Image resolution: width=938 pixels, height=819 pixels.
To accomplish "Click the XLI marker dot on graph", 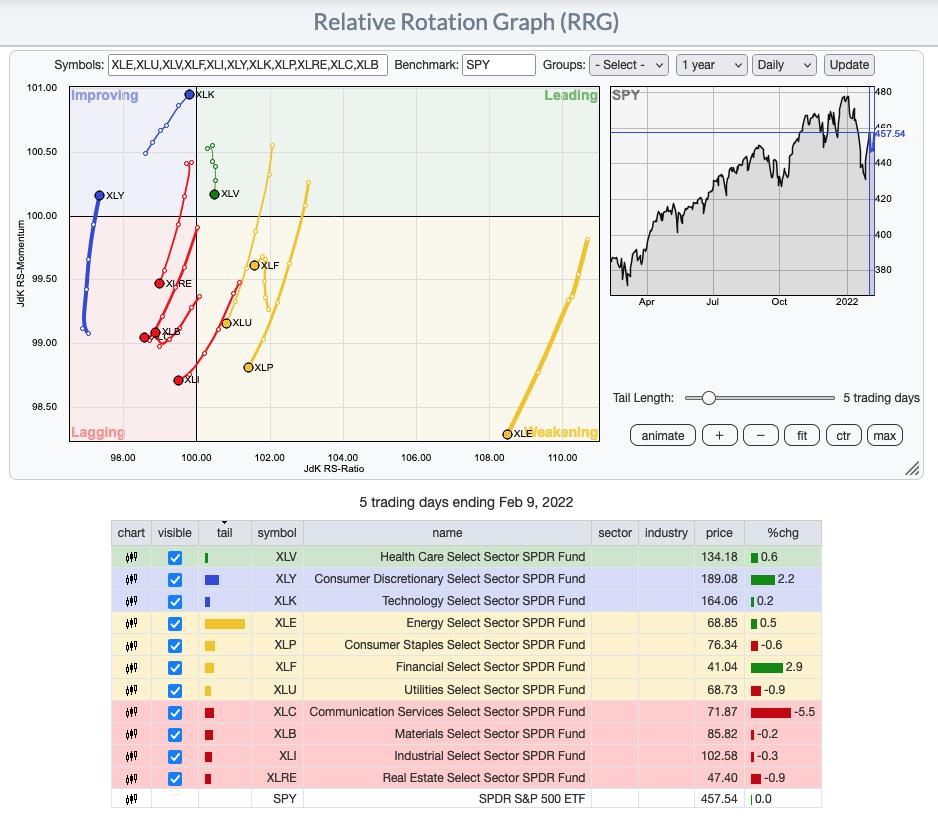I will 178,380.
